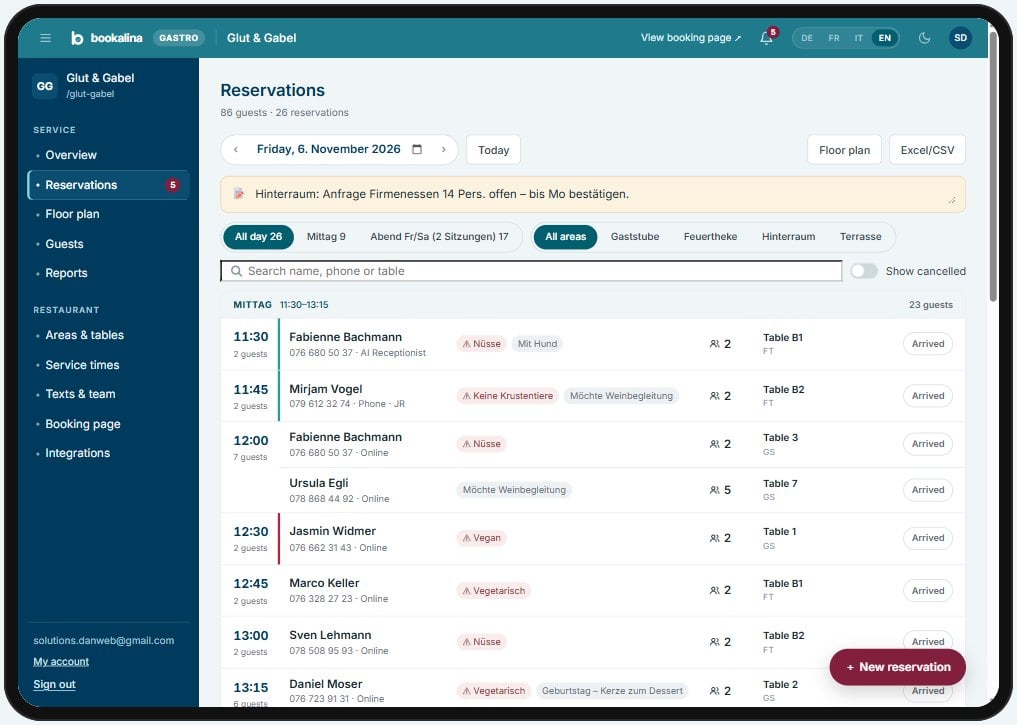
Task: Open the calendar date picker icon
Action: coord(417,149)
